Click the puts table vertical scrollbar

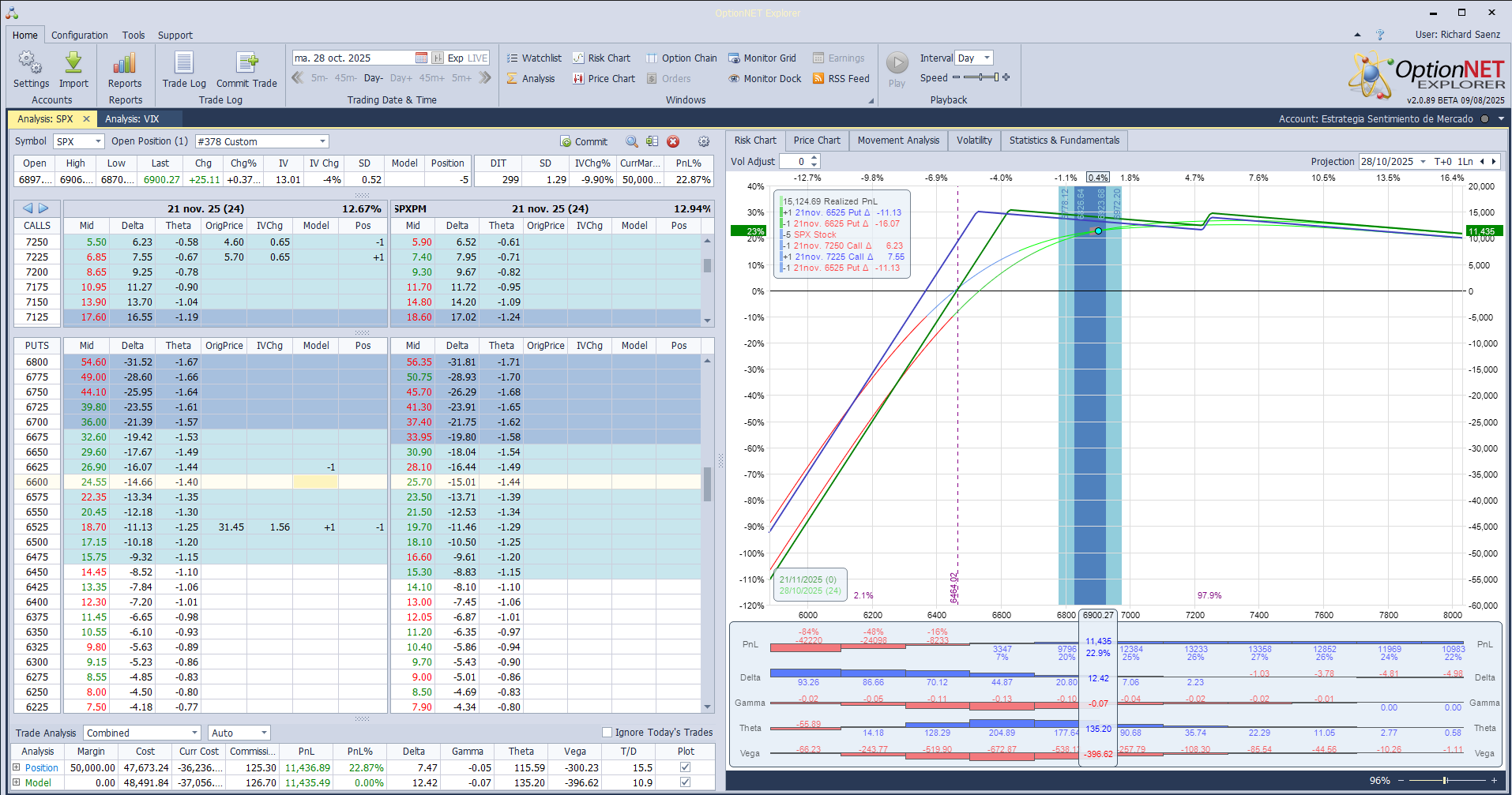click(x=707, y=534)
